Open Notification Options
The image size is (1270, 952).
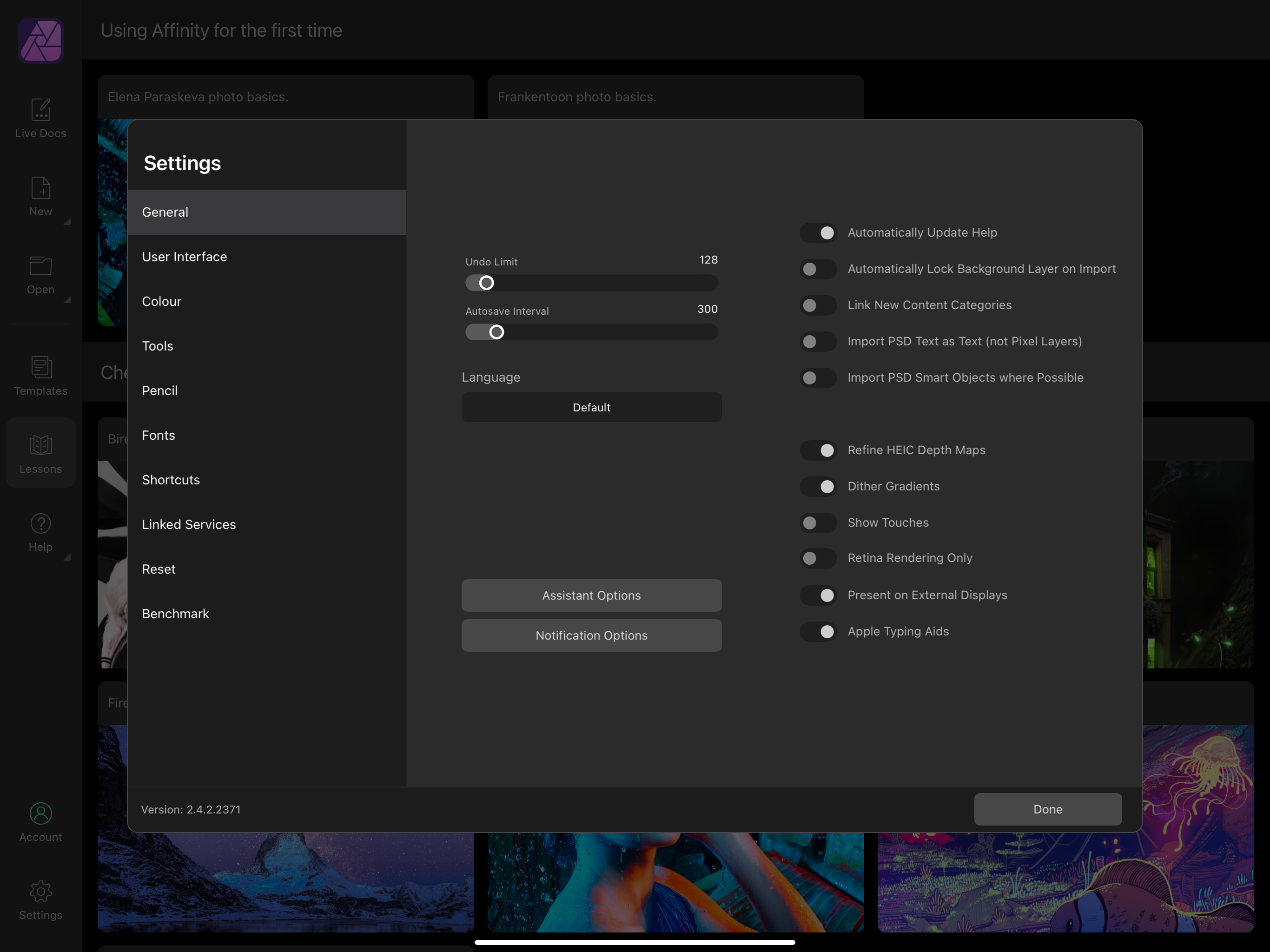[x=591, y=635]
